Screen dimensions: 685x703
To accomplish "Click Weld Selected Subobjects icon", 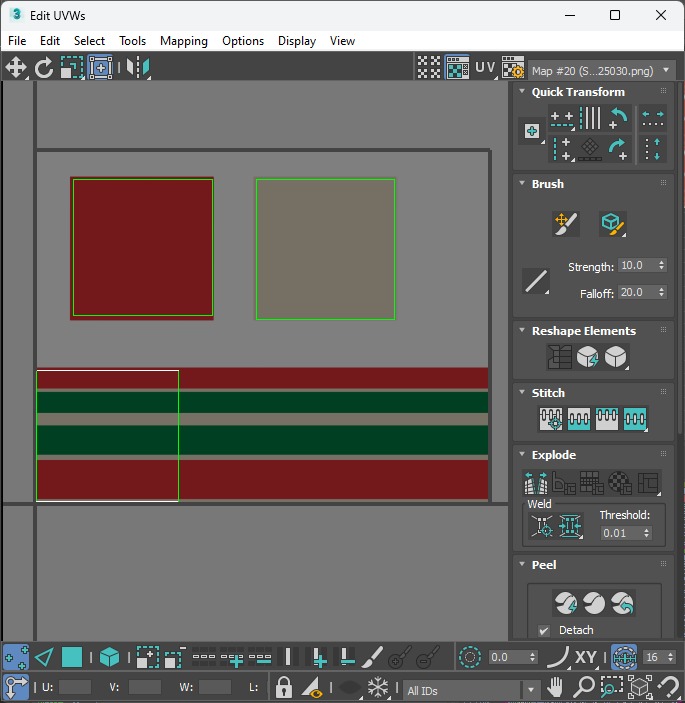I will click(570, 526).
